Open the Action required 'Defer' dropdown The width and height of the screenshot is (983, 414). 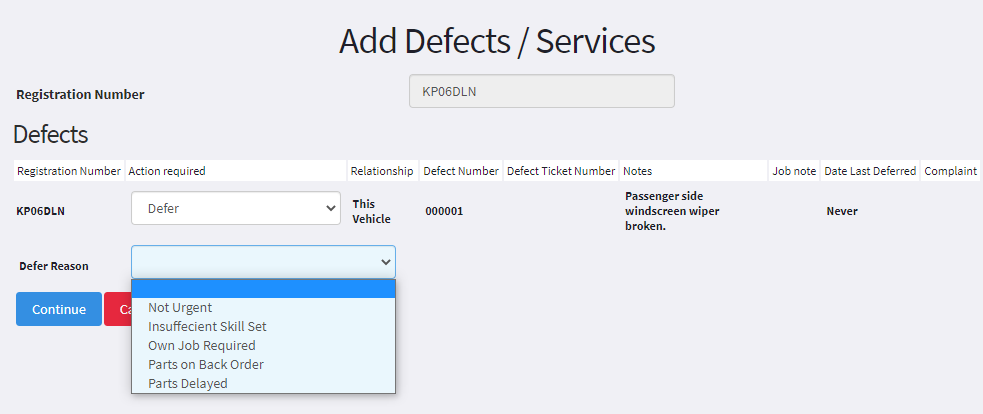(x=236, y=208)
